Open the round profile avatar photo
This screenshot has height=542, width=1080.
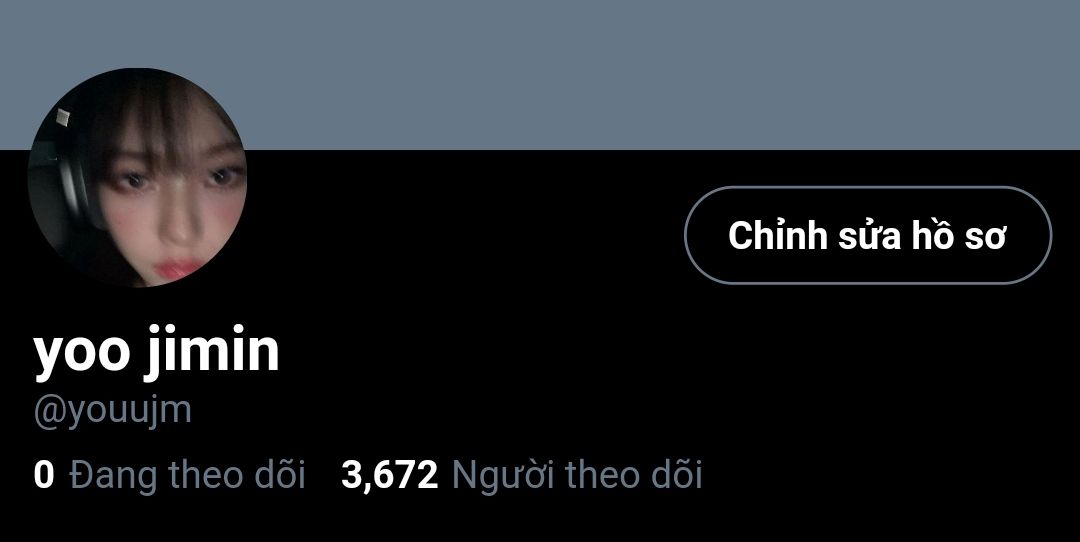137,177
